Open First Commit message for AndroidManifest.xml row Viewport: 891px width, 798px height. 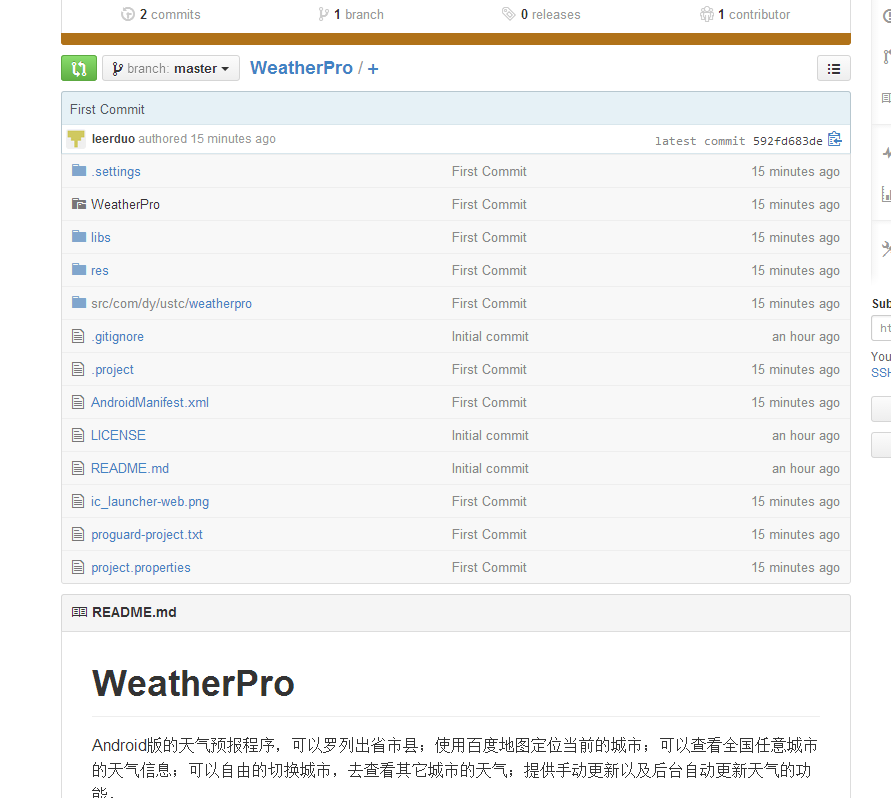tap(489, 402)
